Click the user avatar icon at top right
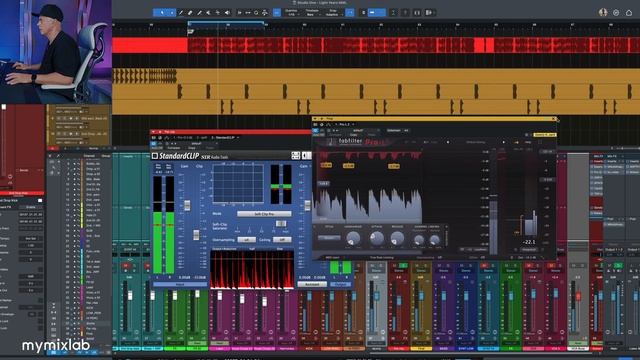This screenshot has height=360, width=640. click(603, 13)
